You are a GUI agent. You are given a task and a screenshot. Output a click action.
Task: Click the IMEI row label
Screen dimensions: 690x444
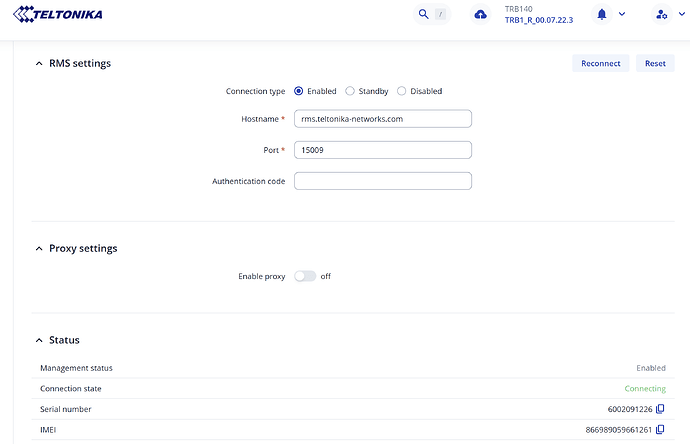click(48, 430)
